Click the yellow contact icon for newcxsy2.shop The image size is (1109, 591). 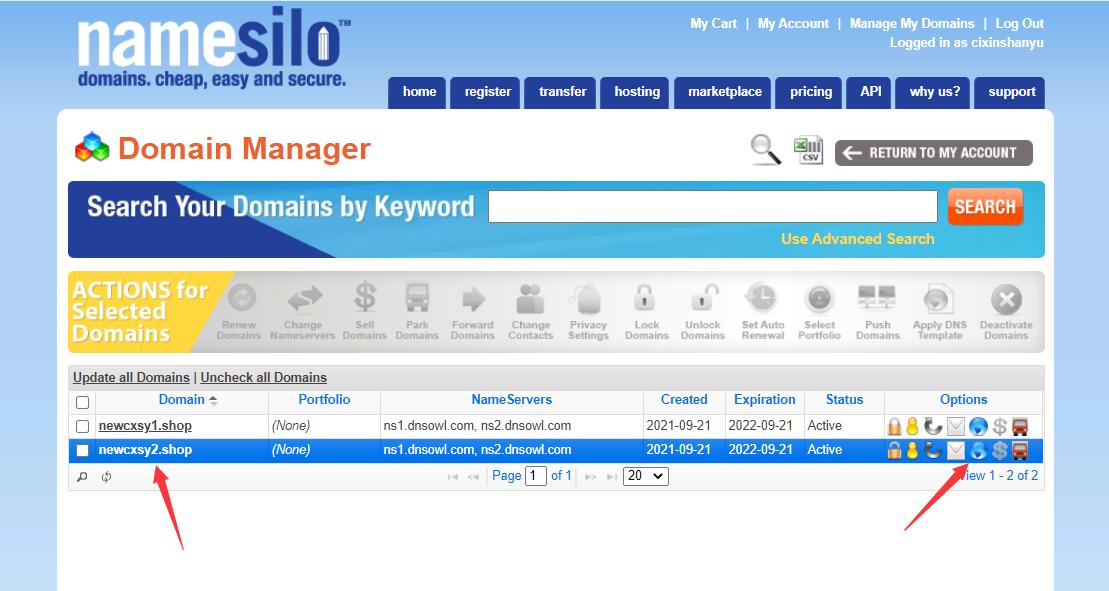912,450
